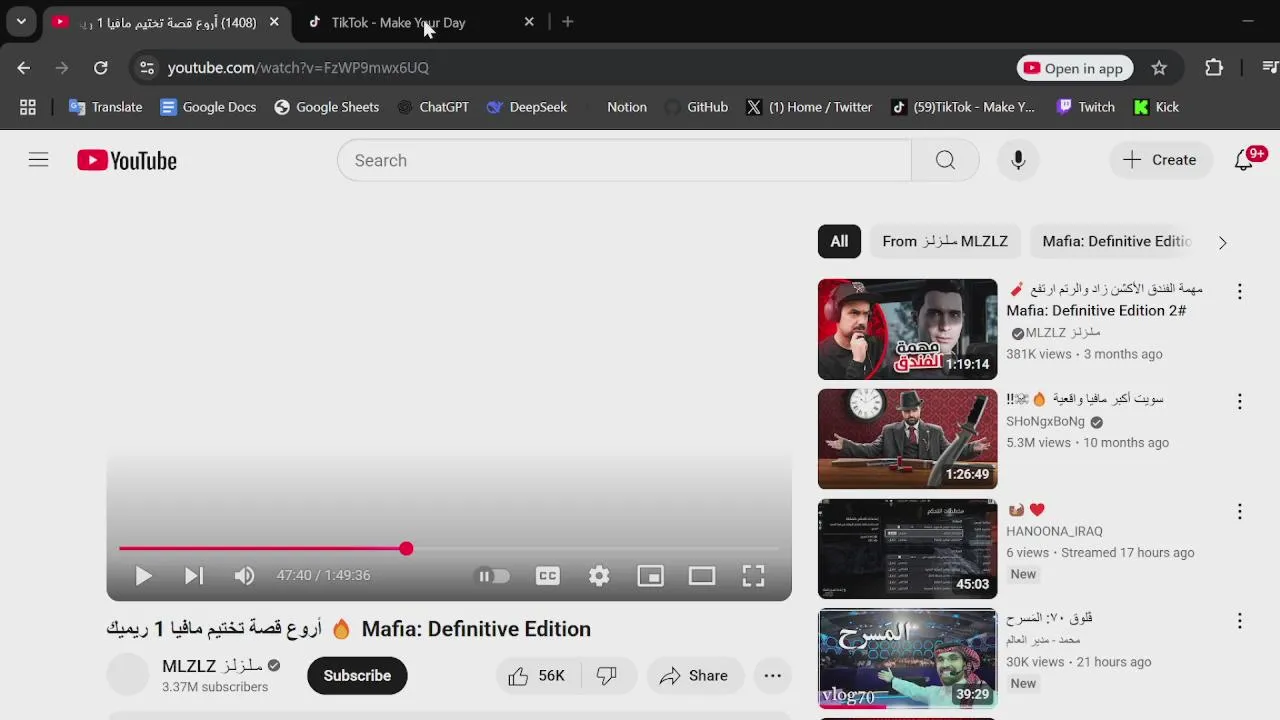
Task: Click the progress bar scrubber handle
Action: click(406, 548)
